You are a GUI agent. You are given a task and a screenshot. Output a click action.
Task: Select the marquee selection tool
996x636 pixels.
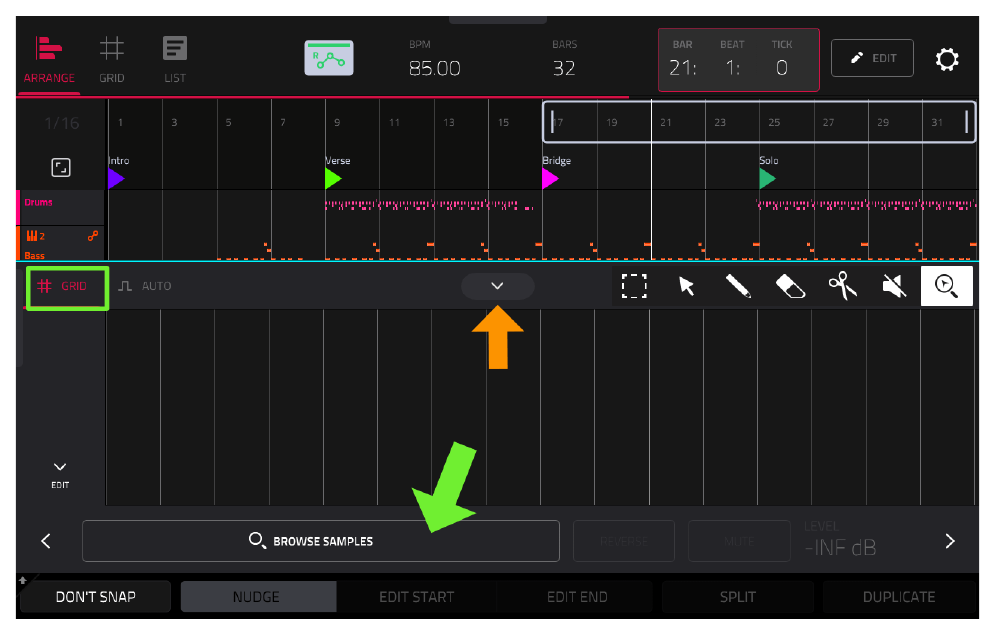point(634,286)
